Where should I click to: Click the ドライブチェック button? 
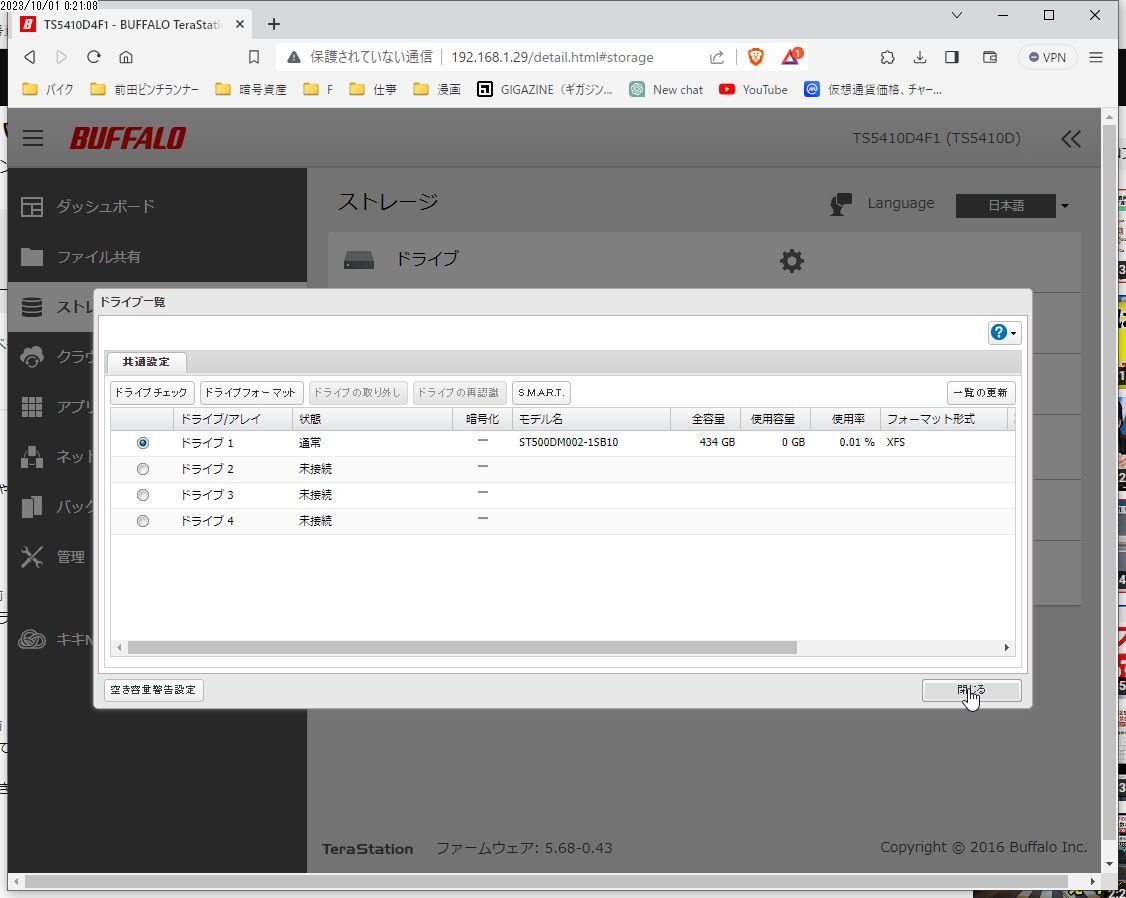151,393
